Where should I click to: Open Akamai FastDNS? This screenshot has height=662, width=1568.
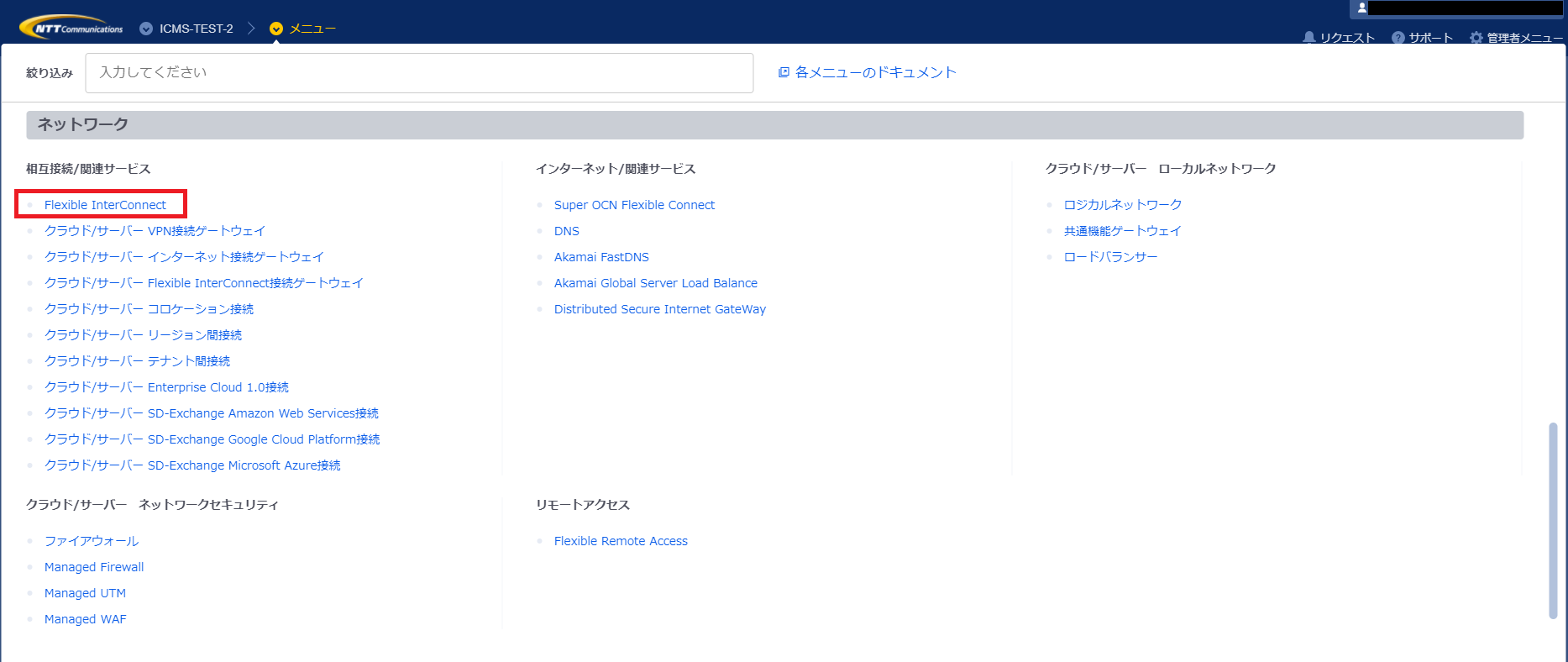[601, 257]
